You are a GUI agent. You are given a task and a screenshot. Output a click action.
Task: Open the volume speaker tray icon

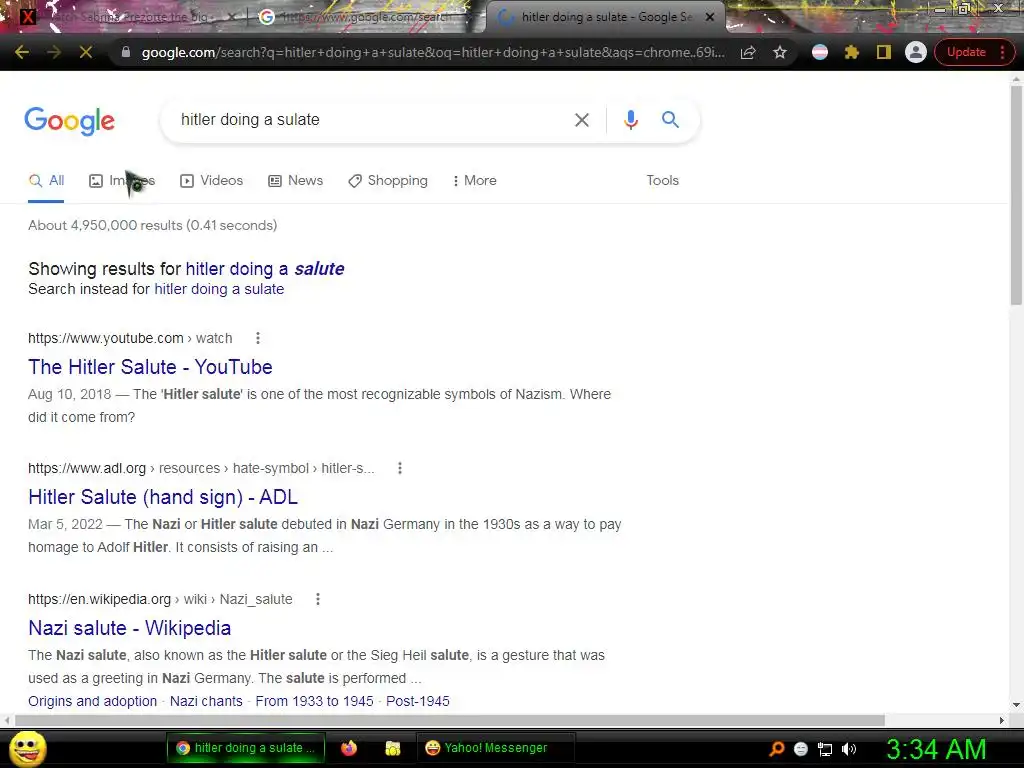point(849,749)
